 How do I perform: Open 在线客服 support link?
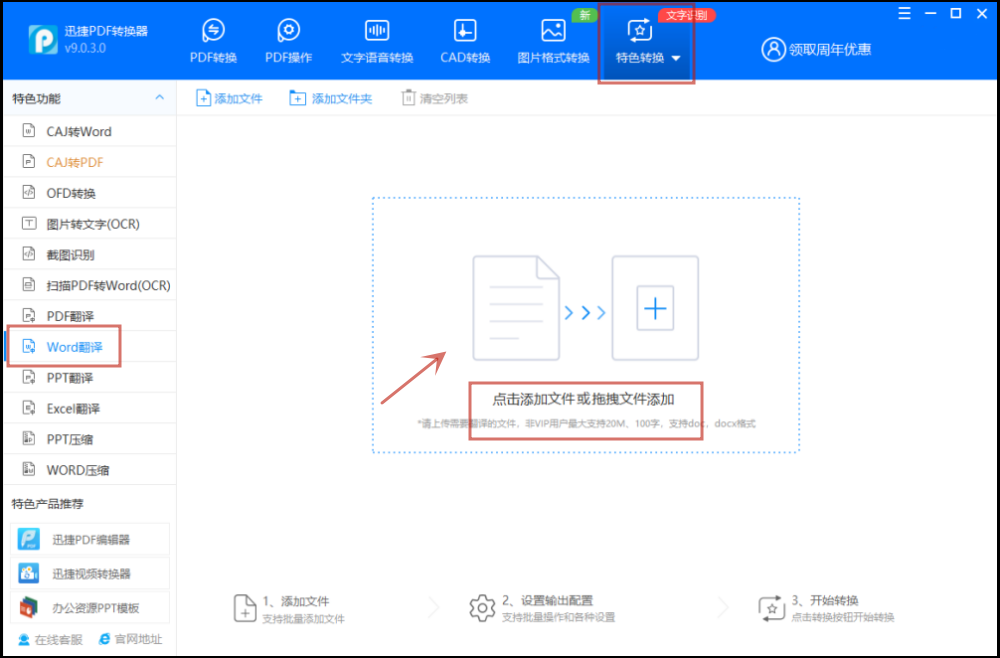click(50, 640)
